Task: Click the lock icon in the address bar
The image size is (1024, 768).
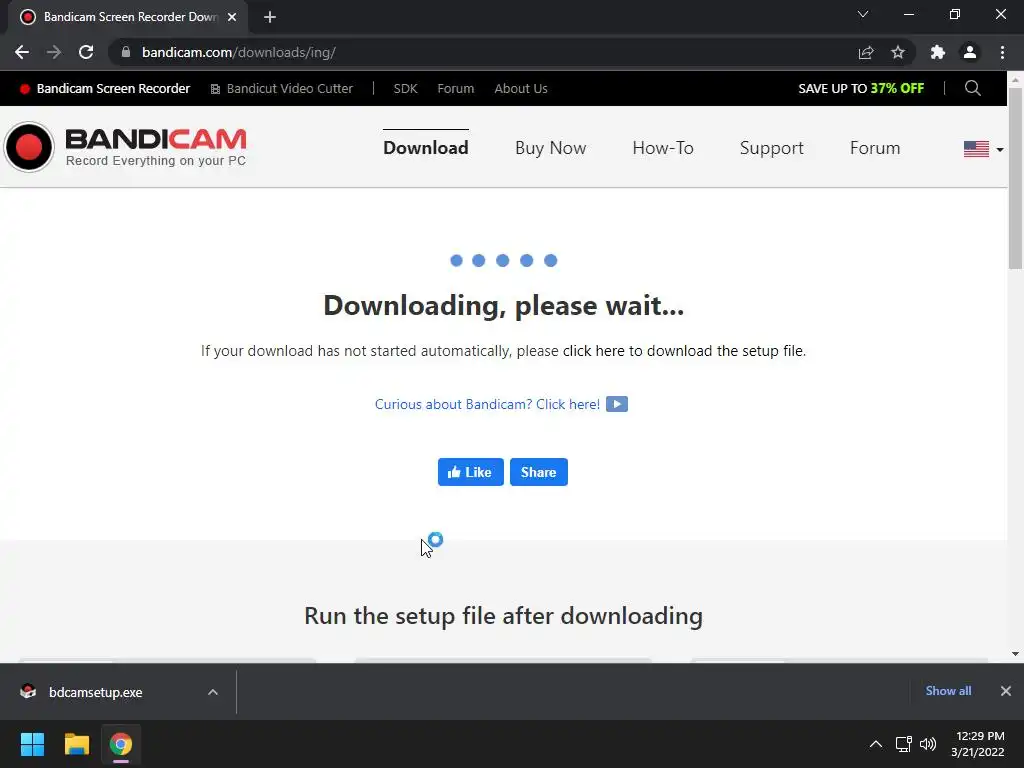Action: 125,52
